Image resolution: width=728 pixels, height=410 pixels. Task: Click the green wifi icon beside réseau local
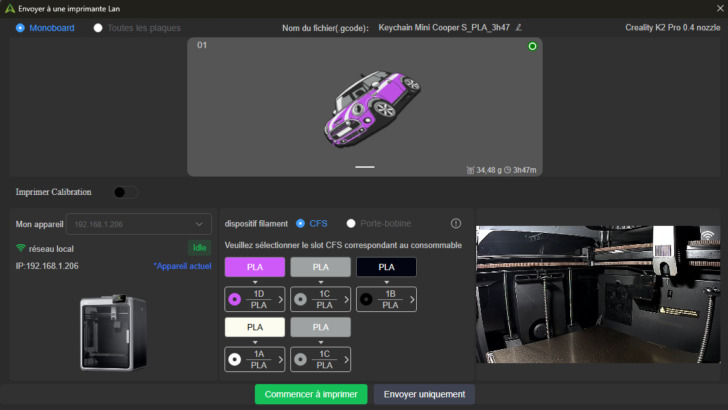[x=20, y=248]
